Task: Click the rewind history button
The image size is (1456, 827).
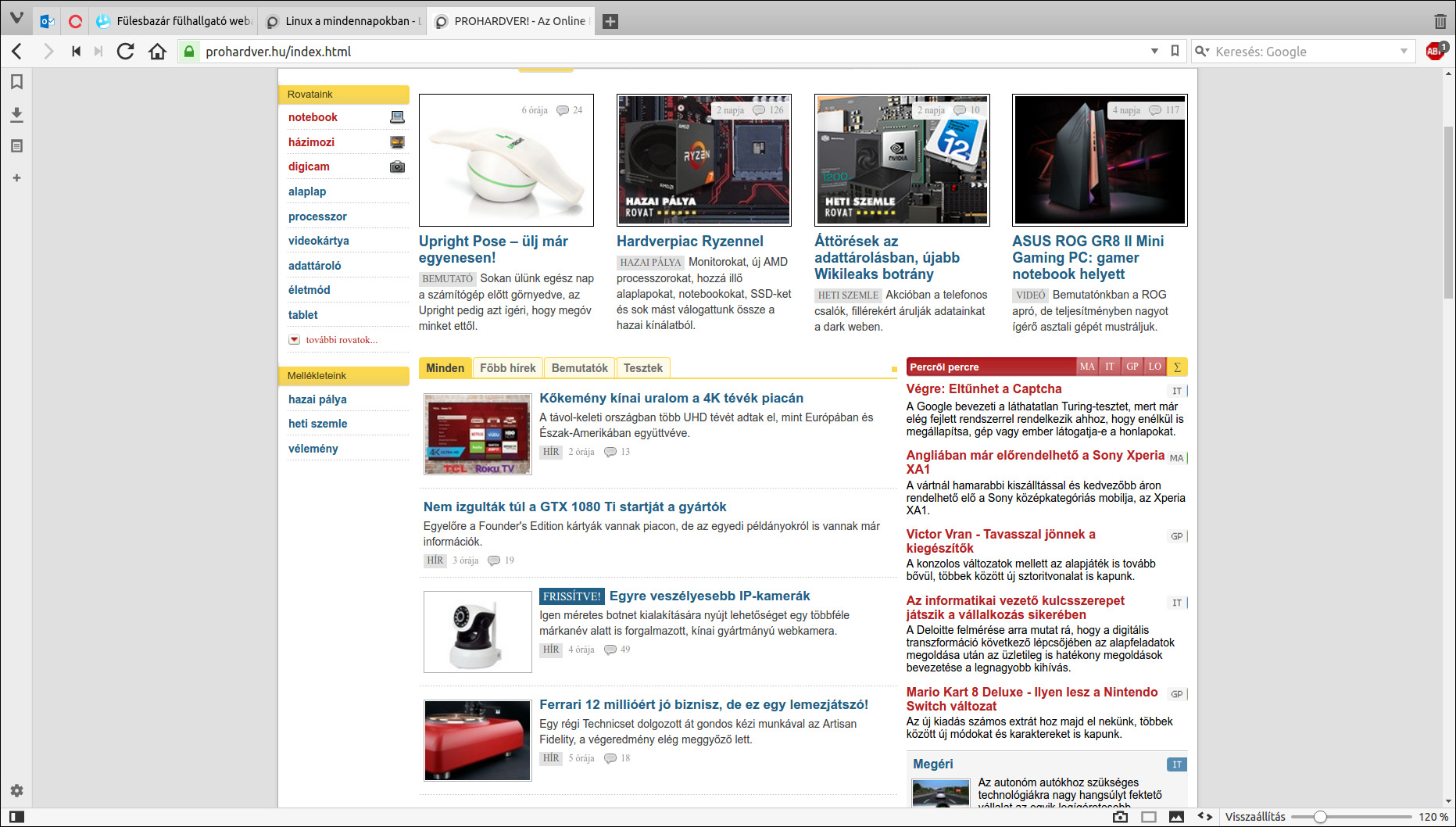Action: (76, 52)
